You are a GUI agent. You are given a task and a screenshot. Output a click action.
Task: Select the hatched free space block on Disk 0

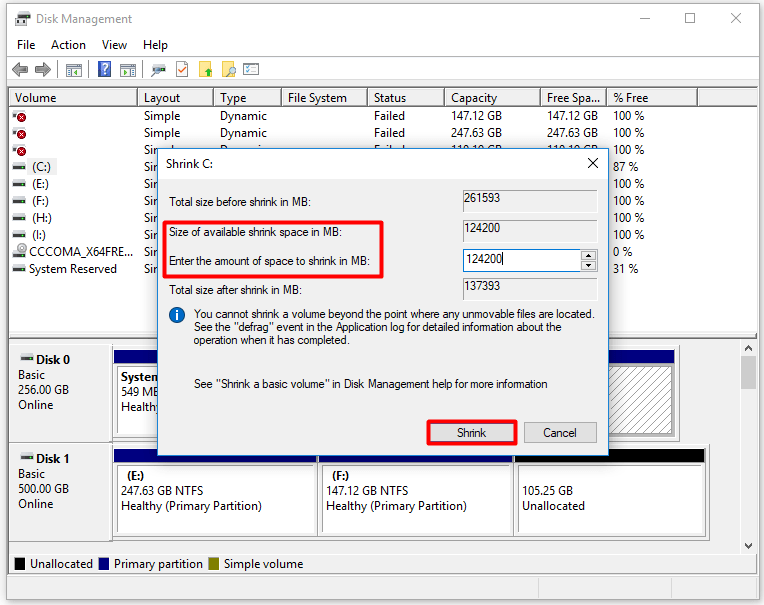click(640, 400)
